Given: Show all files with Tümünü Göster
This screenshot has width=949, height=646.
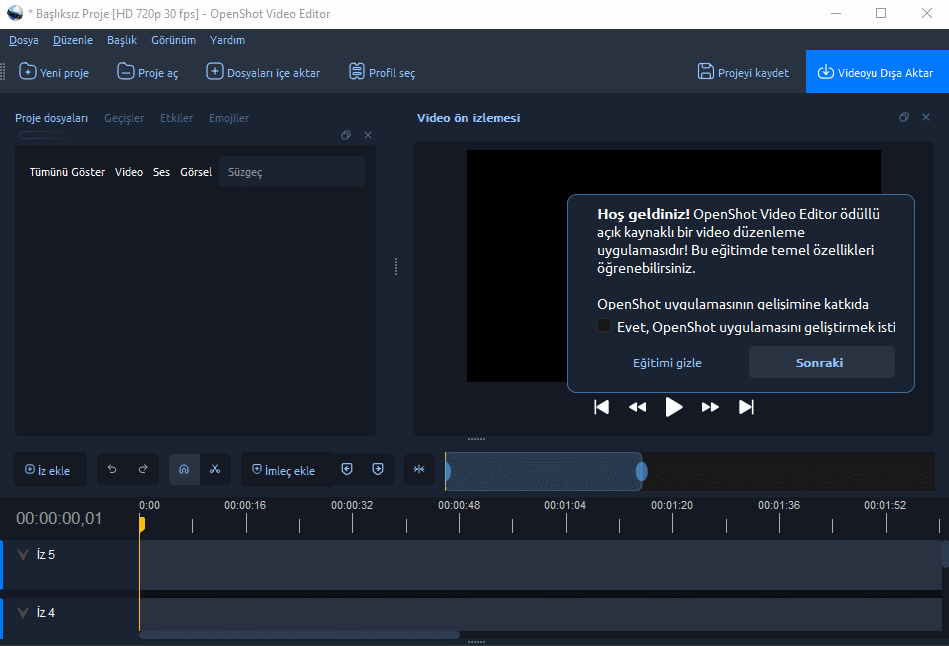Looking at the screenshot, I should (67, 172).
